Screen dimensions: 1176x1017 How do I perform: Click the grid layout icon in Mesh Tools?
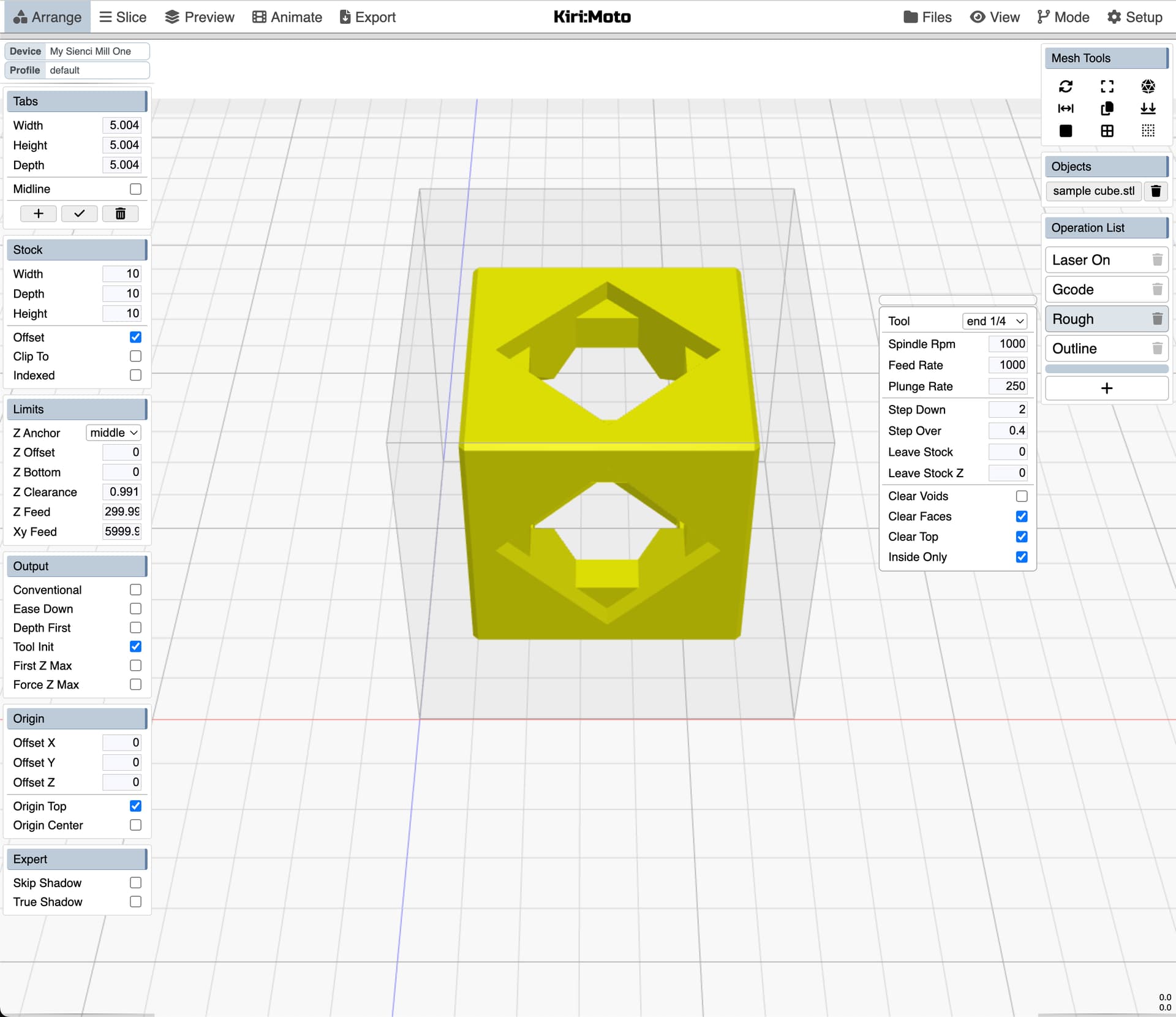click(x=1107, y=130)
